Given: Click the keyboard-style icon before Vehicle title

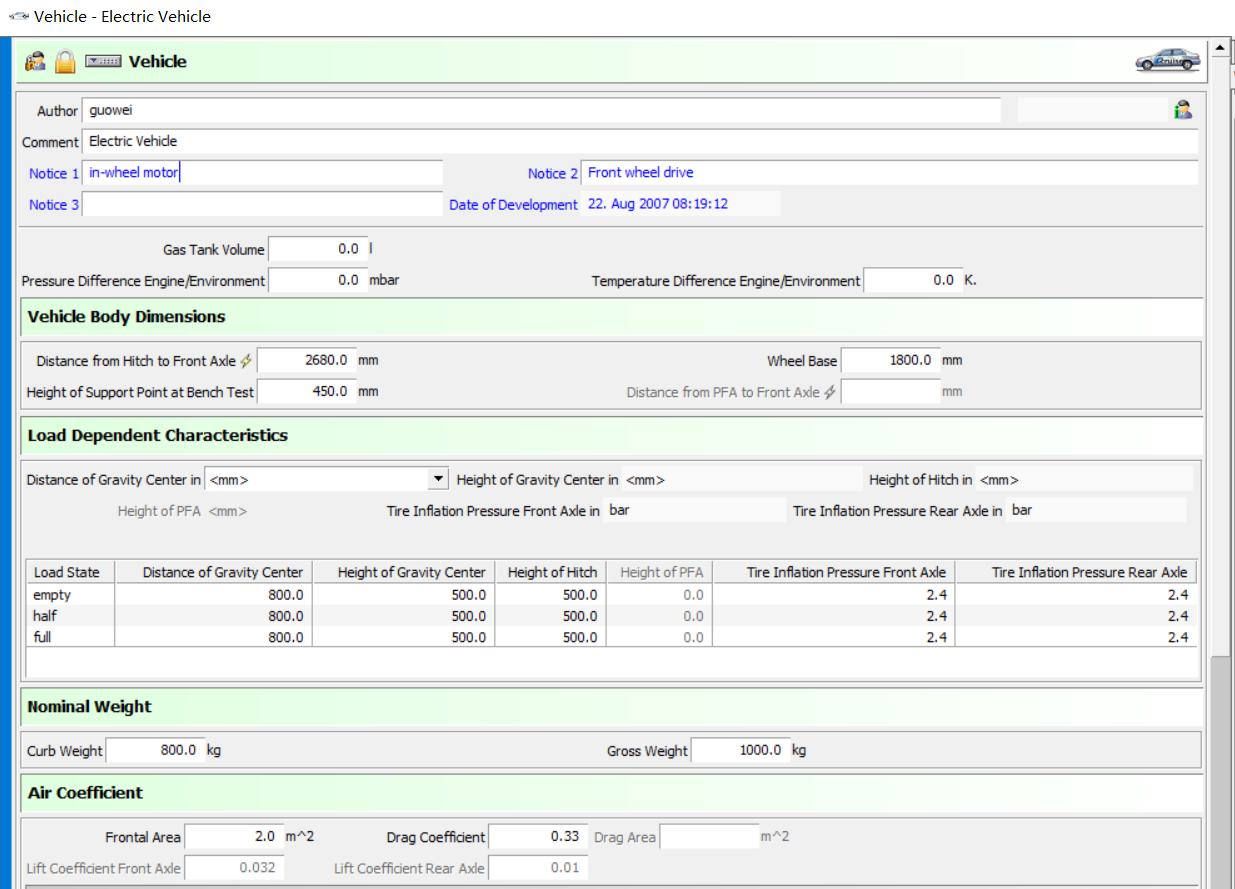Looking at the screenshot, I should click(103, 62).
